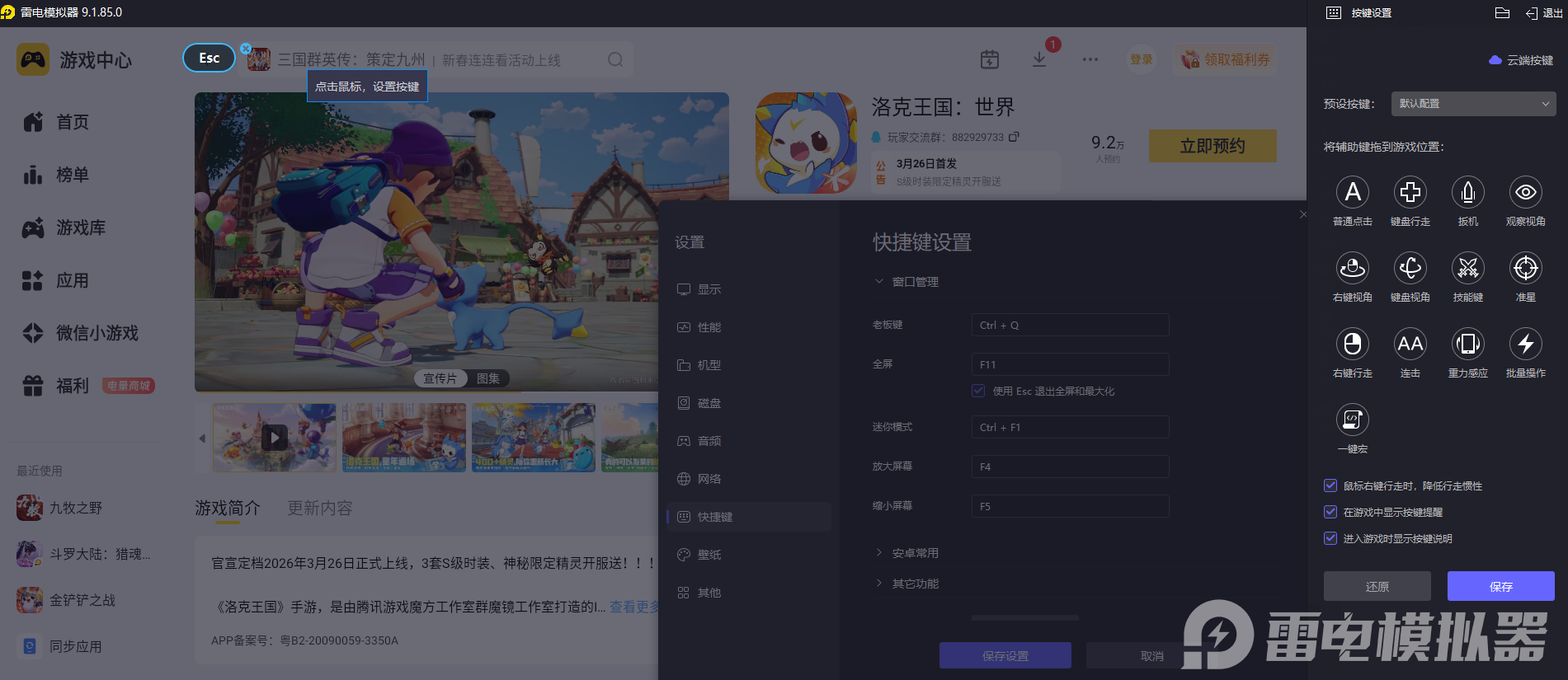Viewport: 1568px width, 680px height.
Task: Open 云端按键 cloud key mappings
Action: (x=1521, y=60)
